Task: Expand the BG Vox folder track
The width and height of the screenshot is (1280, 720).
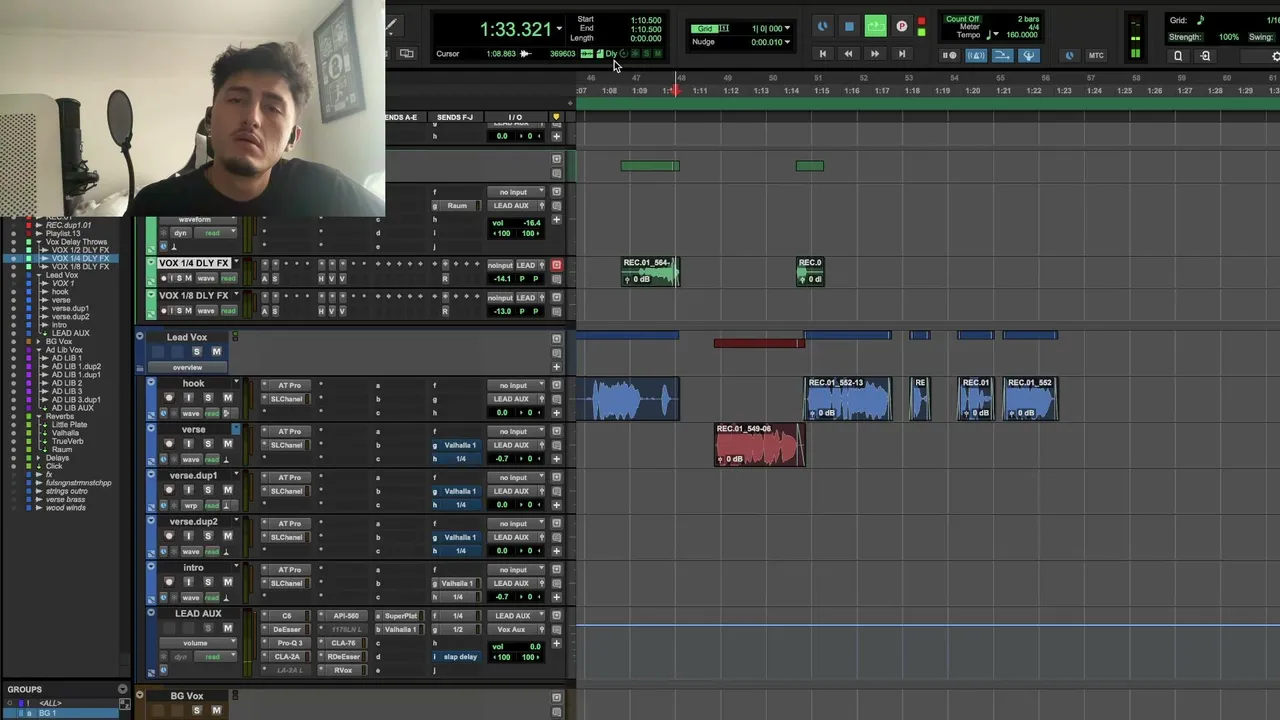Action: [x=140, y=695]
